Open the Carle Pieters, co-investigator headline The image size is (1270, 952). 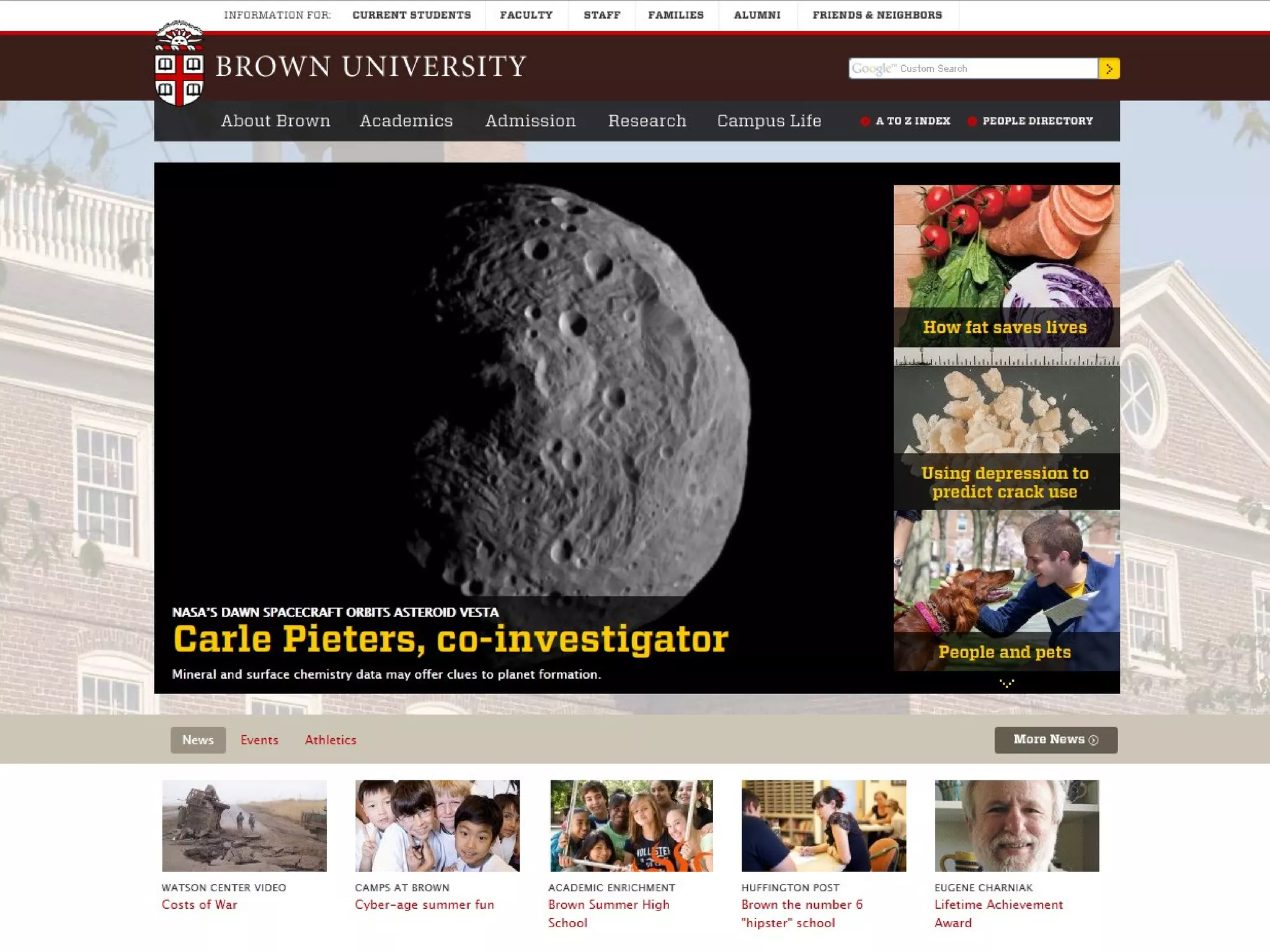(450, 640)
